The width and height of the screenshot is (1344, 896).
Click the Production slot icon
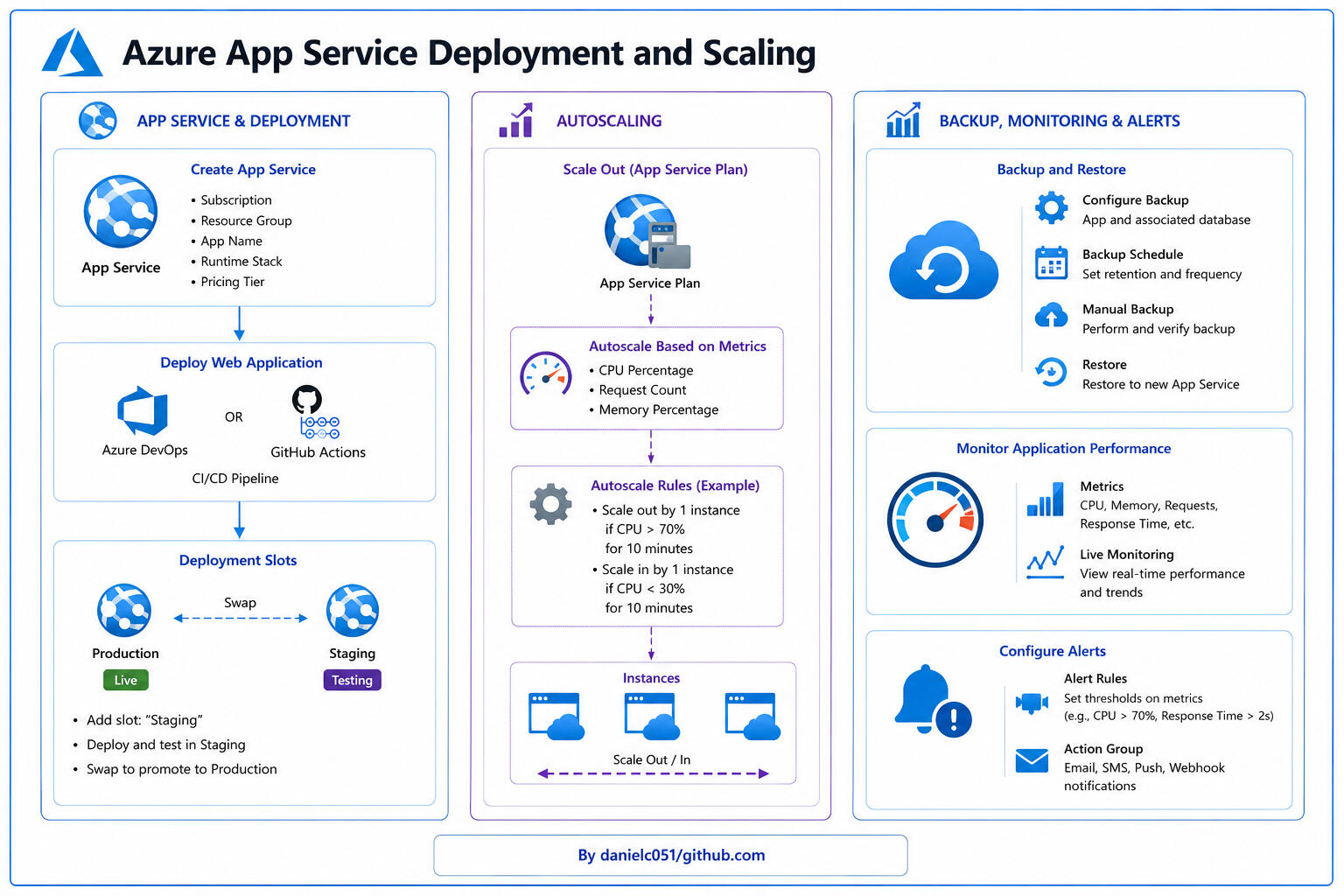[x=124, y=610]
